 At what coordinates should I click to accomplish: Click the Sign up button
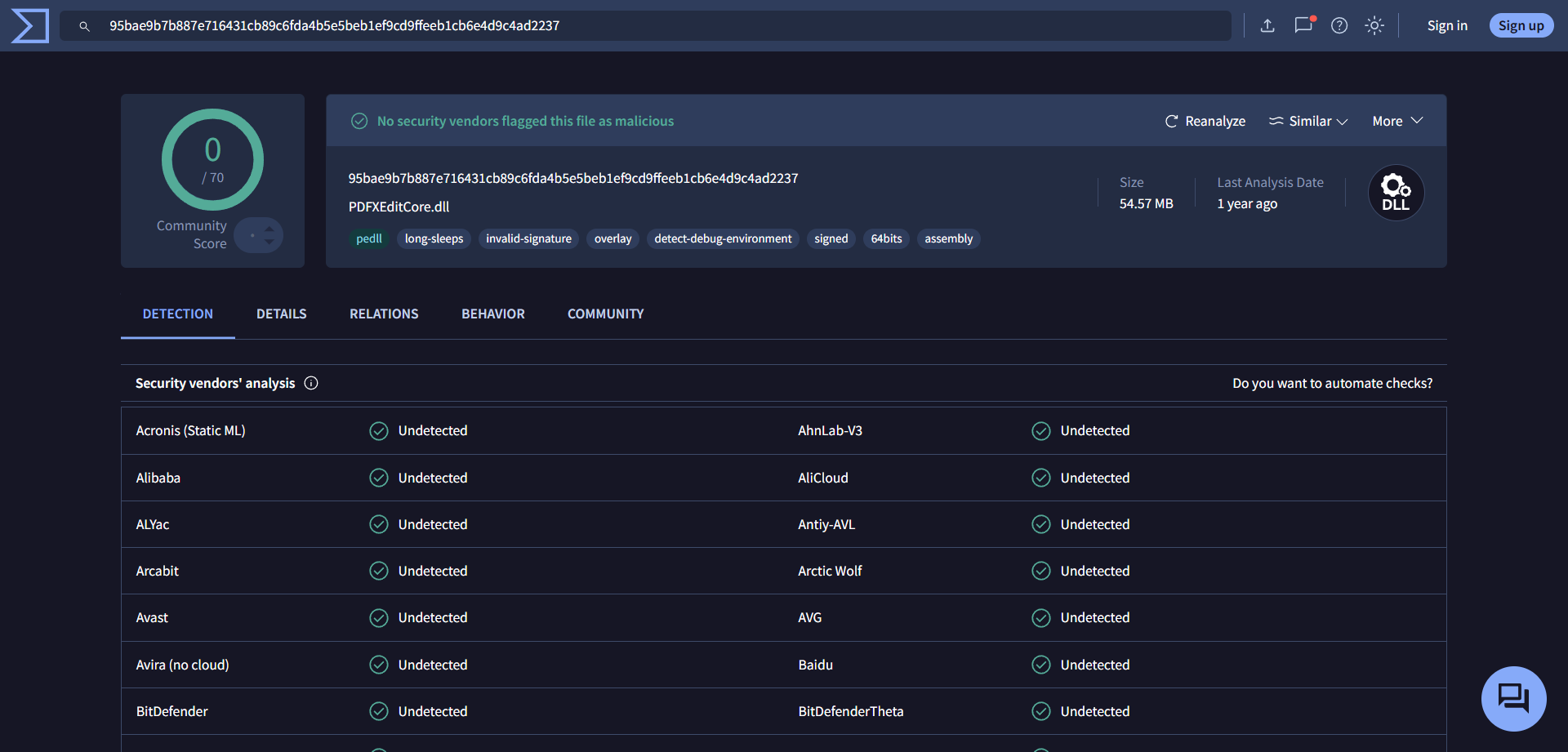click(1521, 26)
